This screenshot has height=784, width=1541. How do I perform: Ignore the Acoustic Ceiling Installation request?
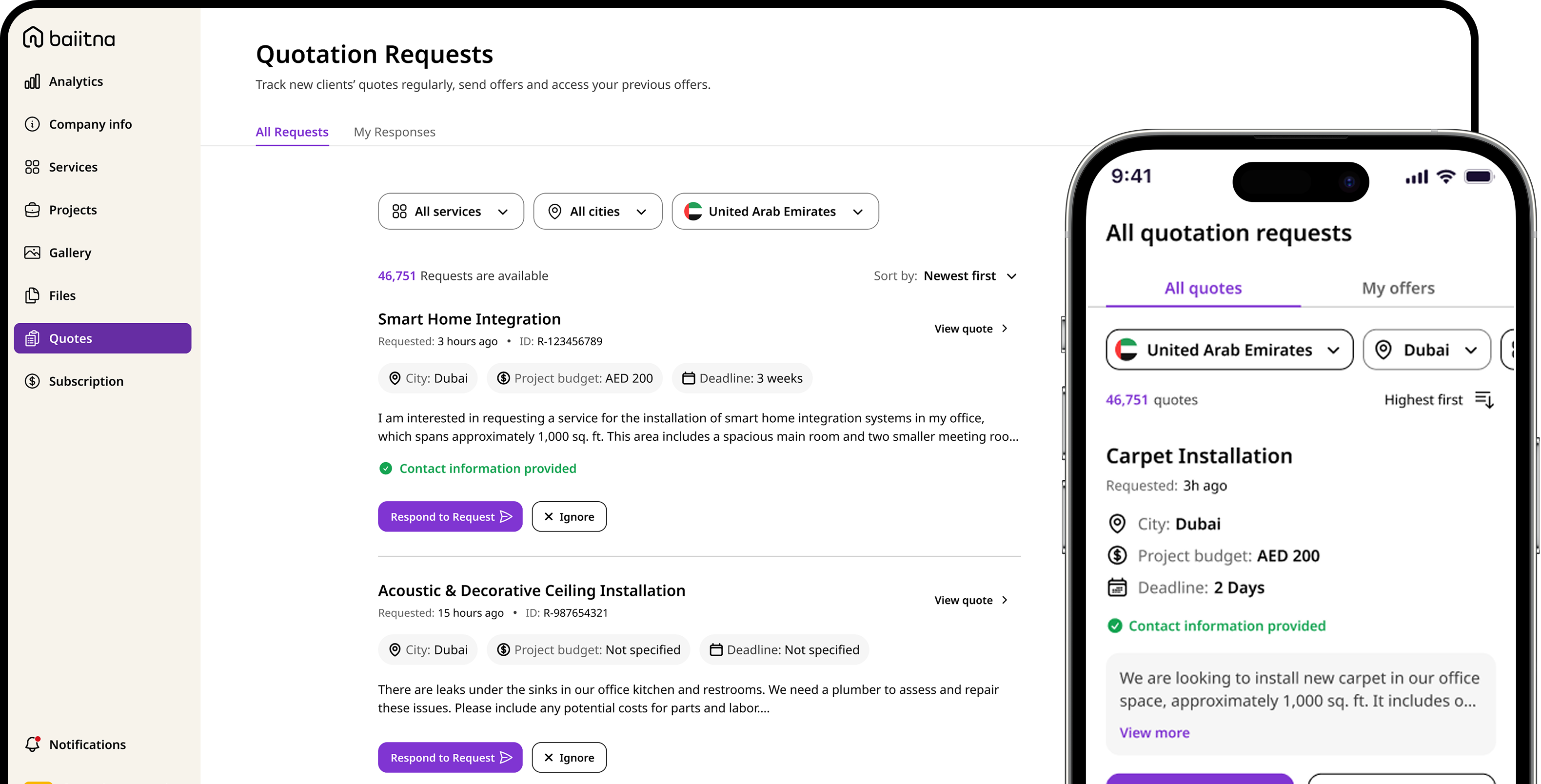569,757
